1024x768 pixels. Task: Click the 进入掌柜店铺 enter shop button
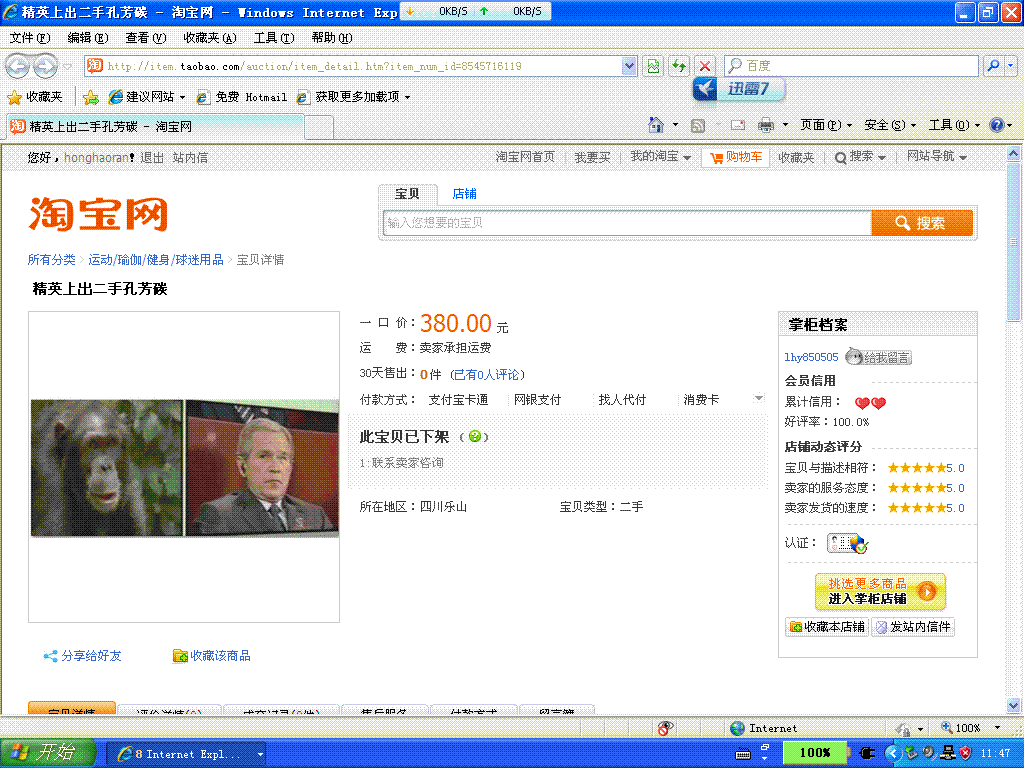[x=880, y=592]
